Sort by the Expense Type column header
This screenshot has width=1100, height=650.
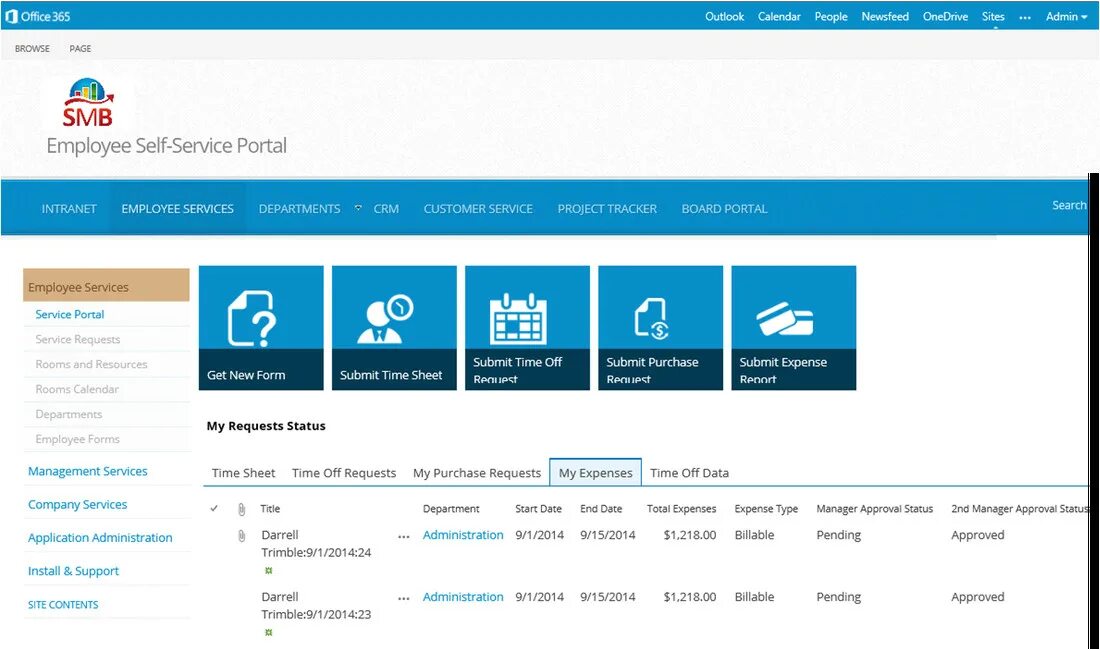click(x=766, y=508)
